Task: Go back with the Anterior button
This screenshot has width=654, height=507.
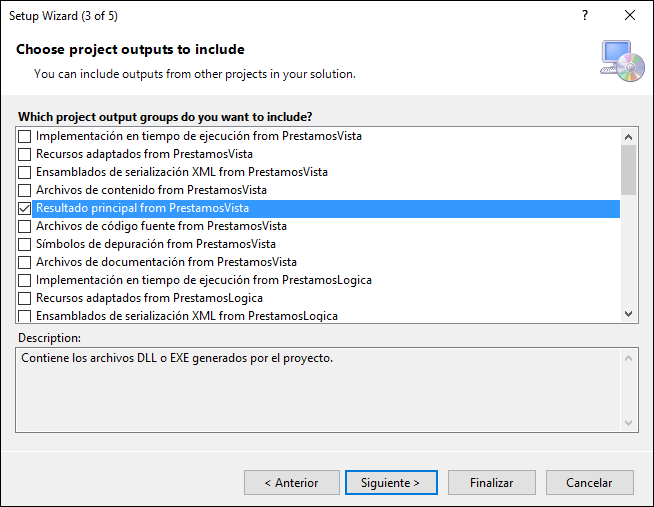Action: click(292, 483)
